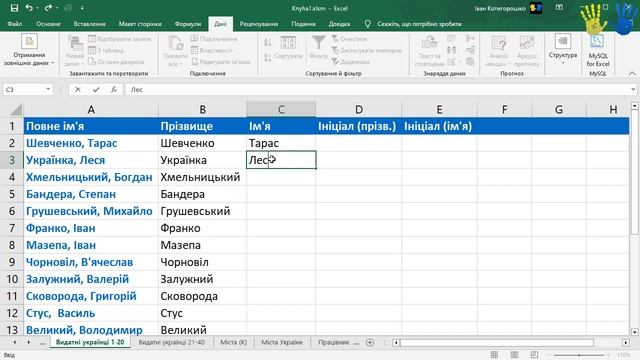Click the Підключення command
This screenshot has height=360, width=640.
(214, 39)
